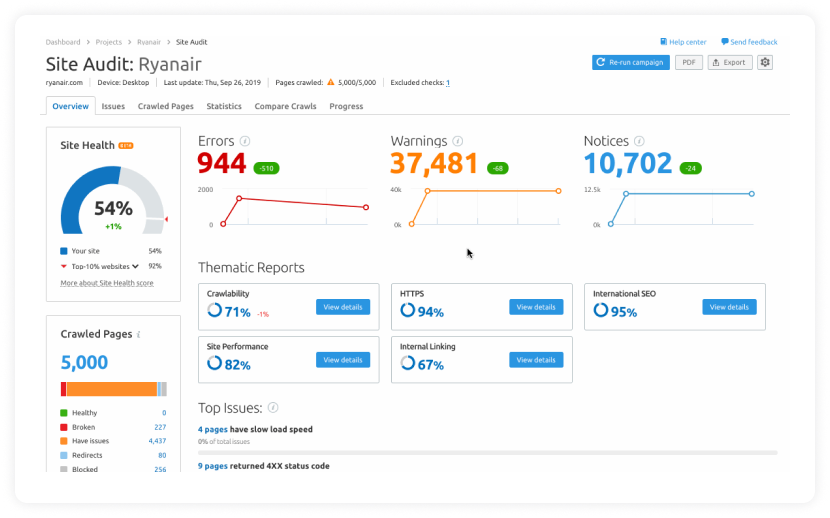This screenshot has height=518, width=830.
Task: Click the Errors -510 change badge
Action: [x=267, y=168]
